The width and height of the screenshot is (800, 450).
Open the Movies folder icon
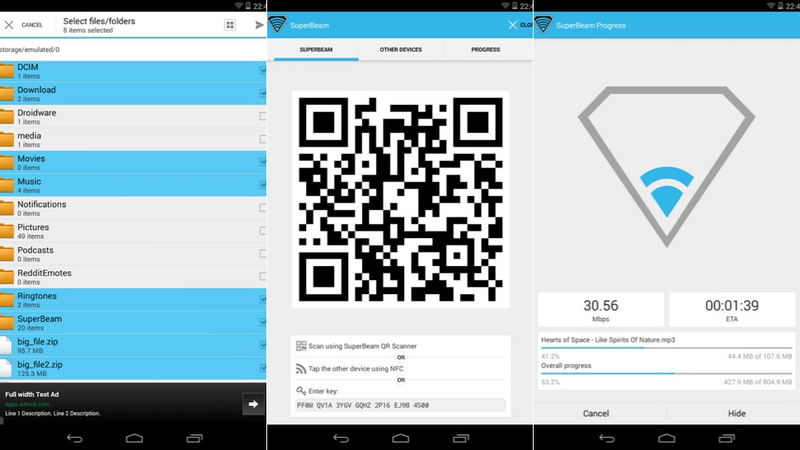(x=7, y=162)
